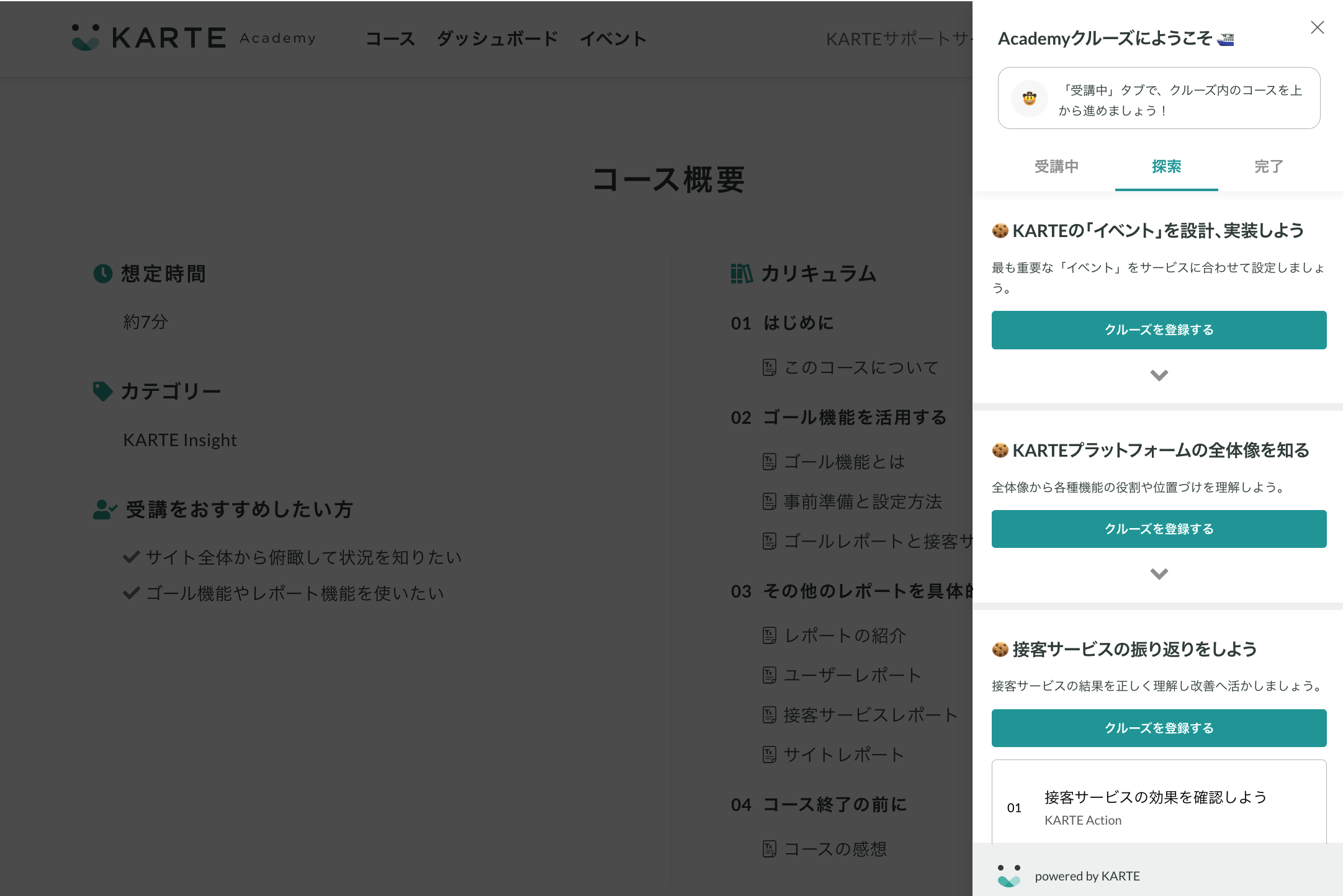
Task: Click the user-check icon beside 受講をおすすめしたい方
Action: pyautogui.click(x=105, y=509)
